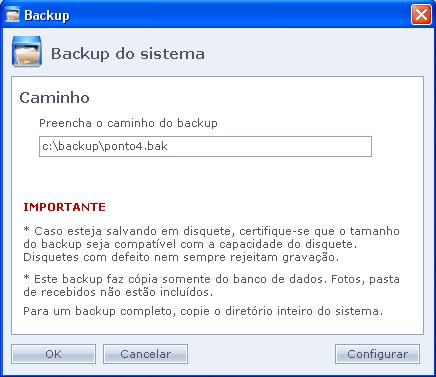Click the disquete warning paragraph
The width and height of the screenshot is (436, 377).
(x=211, y=244)
